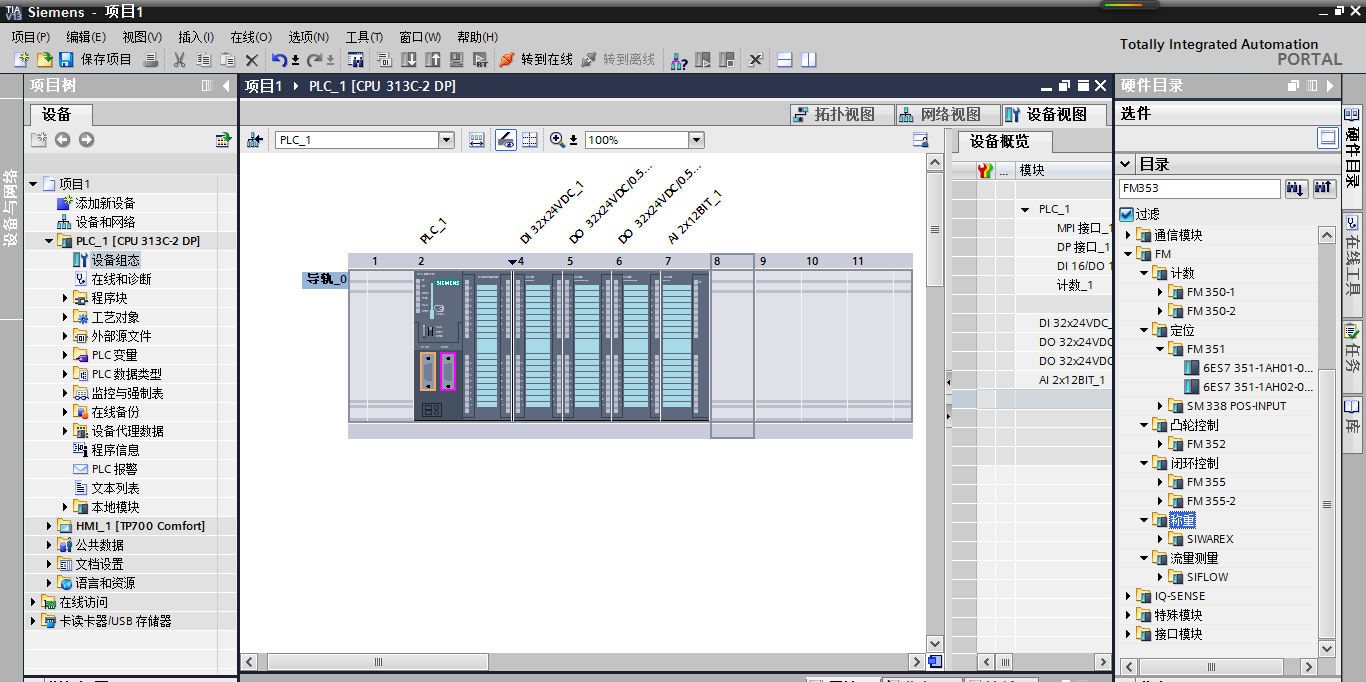The height and width of the screenshot is (682, 1366).
Task: Open the 100% zoom level dropdown
Action: 696,140
